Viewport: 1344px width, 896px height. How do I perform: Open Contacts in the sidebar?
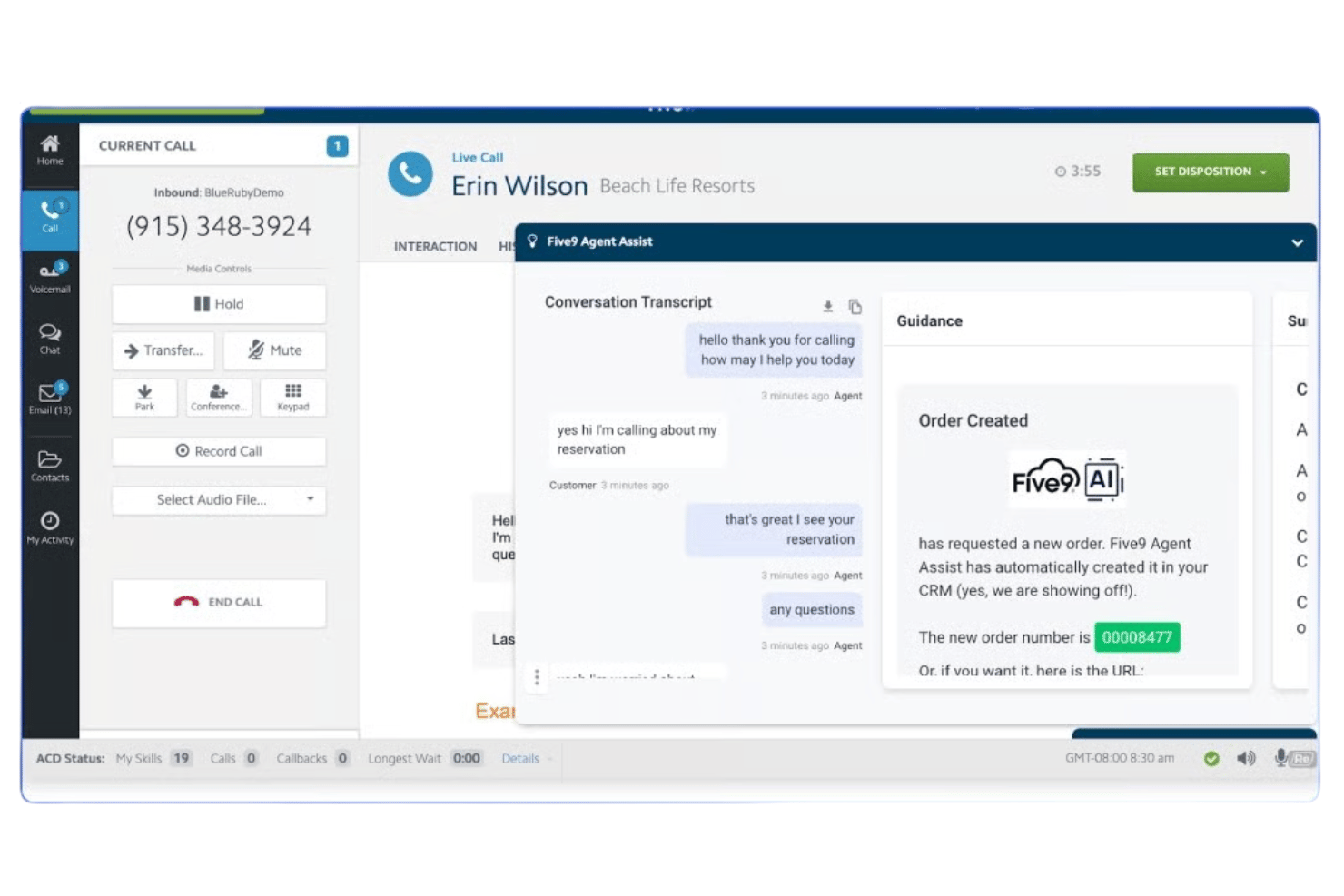50,466
